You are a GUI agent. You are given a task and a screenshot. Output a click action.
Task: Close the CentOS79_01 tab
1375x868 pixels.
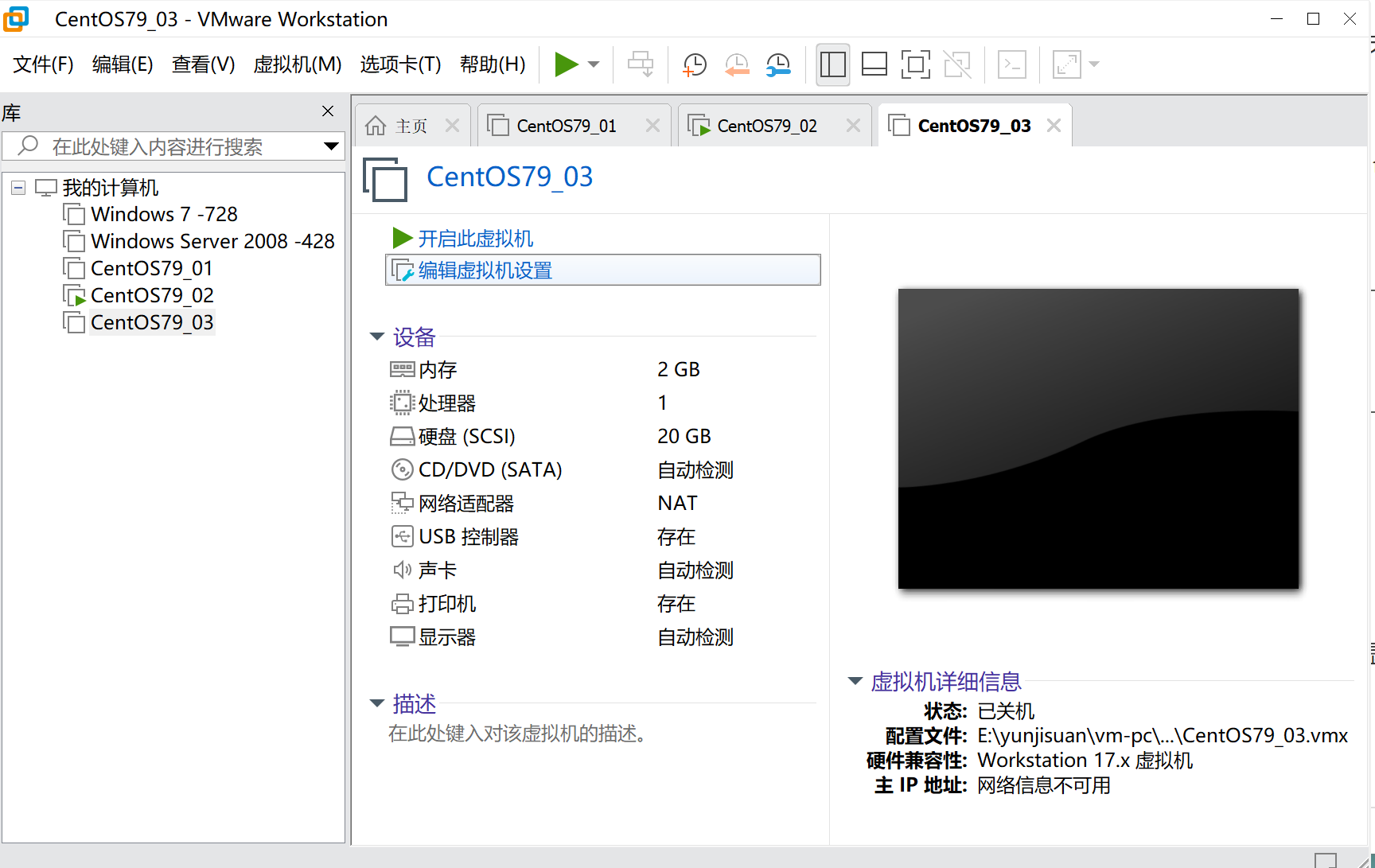pos(652,126)
